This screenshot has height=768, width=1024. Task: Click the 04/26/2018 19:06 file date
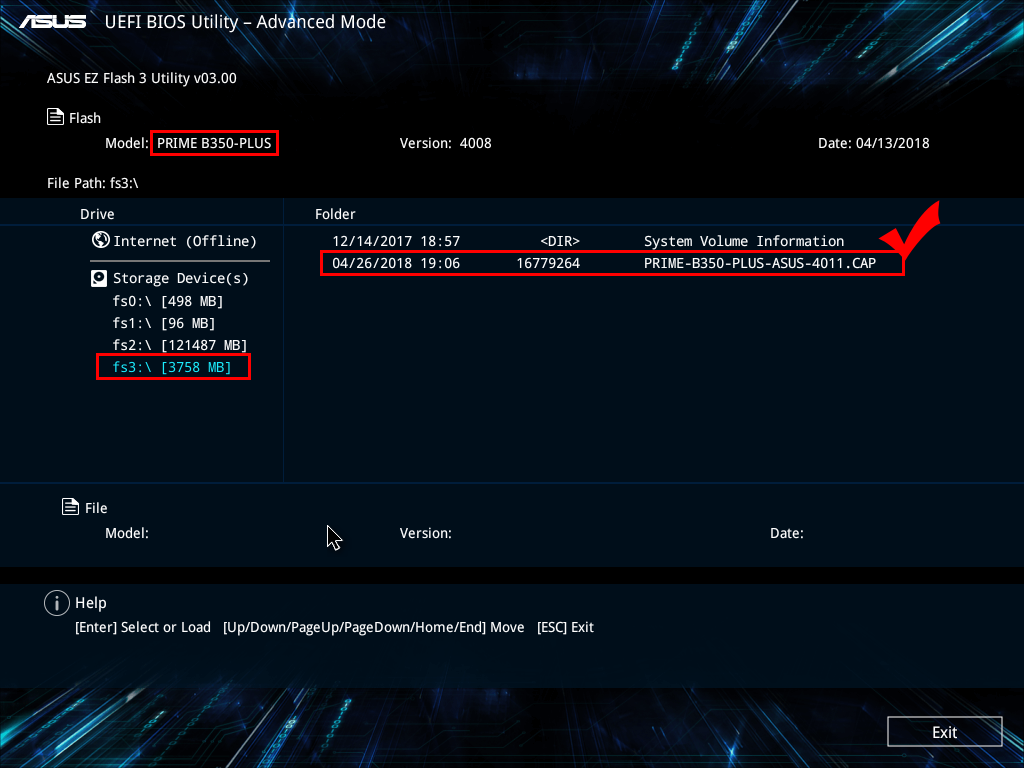click(396, 263)
